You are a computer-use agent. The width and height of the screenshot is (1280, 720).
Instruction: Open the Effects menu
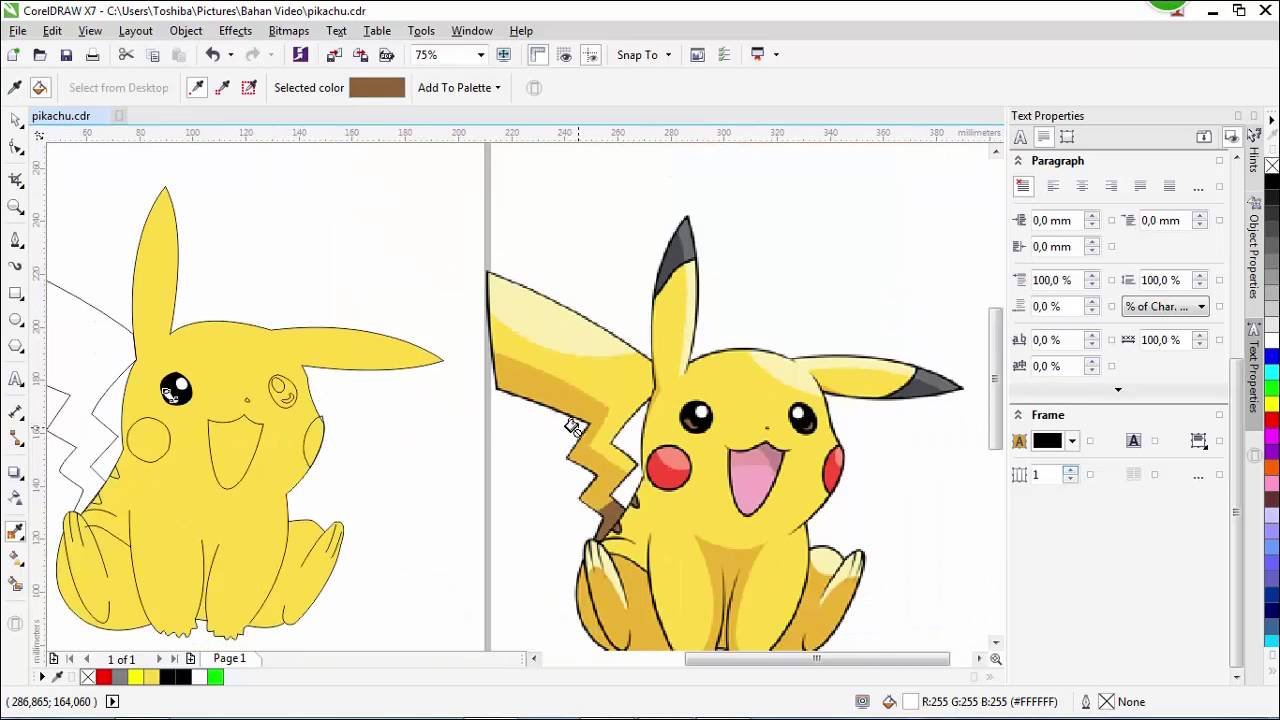[235, 31]
